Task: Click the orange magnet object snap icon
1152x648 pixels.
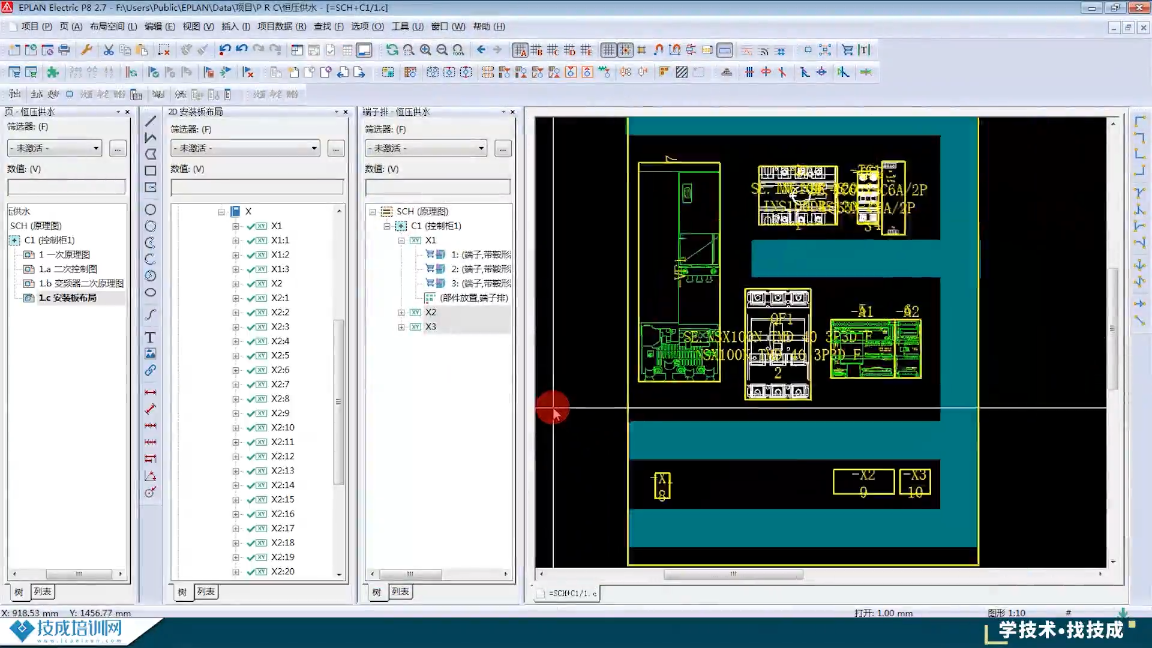Action: tap(658, 50)
